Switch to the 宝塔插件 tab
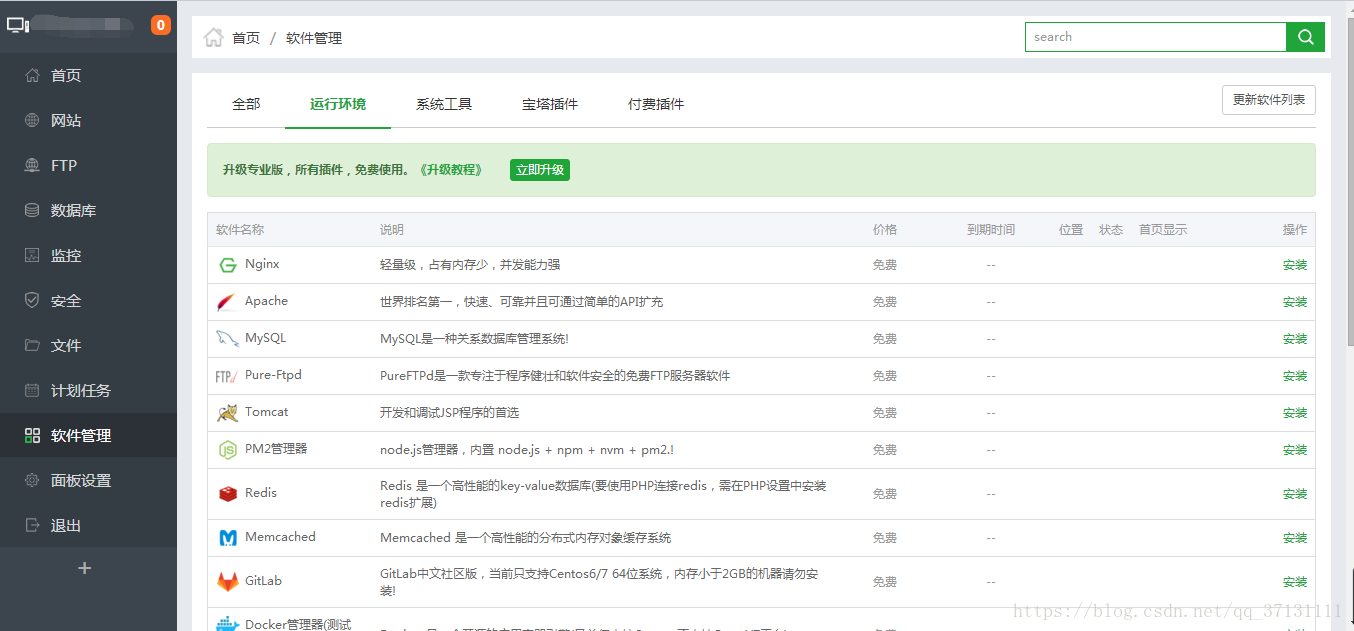 pyautogui.click(x=550, y=104)
